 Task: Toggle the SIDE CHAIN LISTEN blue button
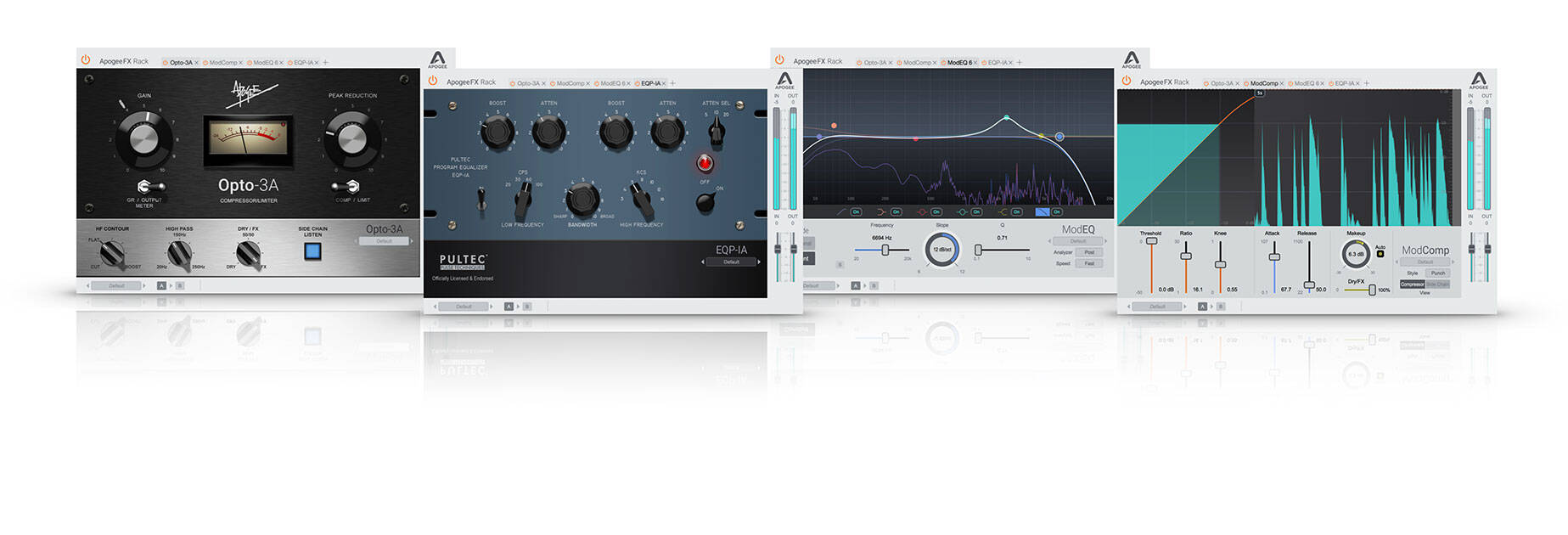coord(312,251)
